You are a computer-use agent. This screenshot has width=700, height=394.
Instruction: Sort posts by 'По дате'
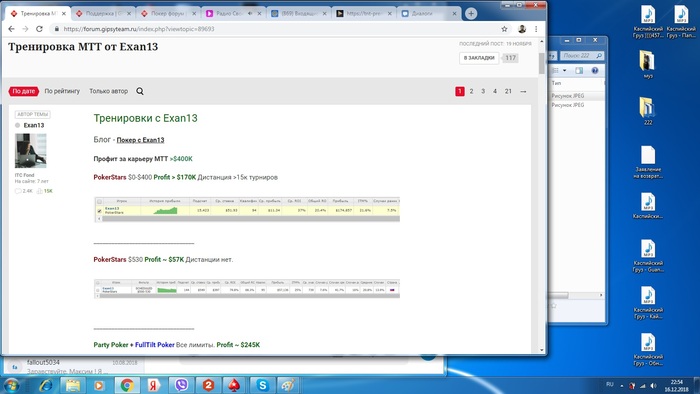[x=24, y=91]
